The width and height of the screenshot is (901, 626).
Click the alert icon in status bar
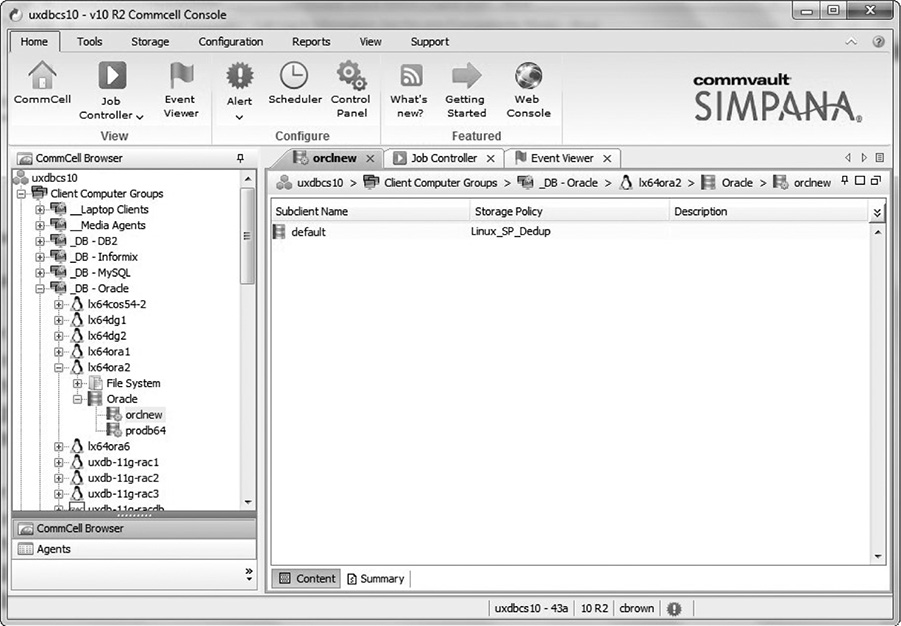click(x=674, y=608)
